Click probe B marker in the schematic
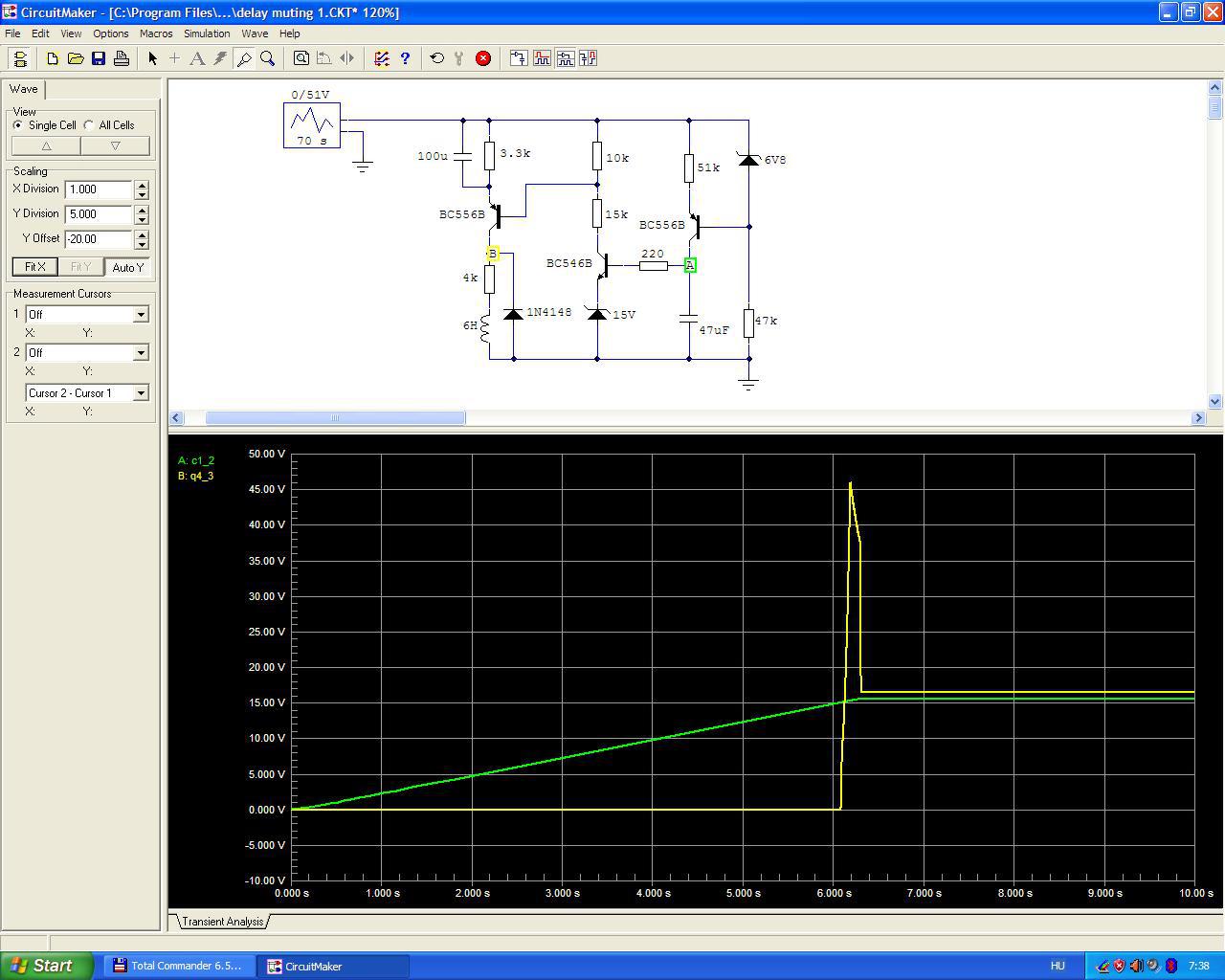This screenshot has height=980, width=1225. point(493,254)
